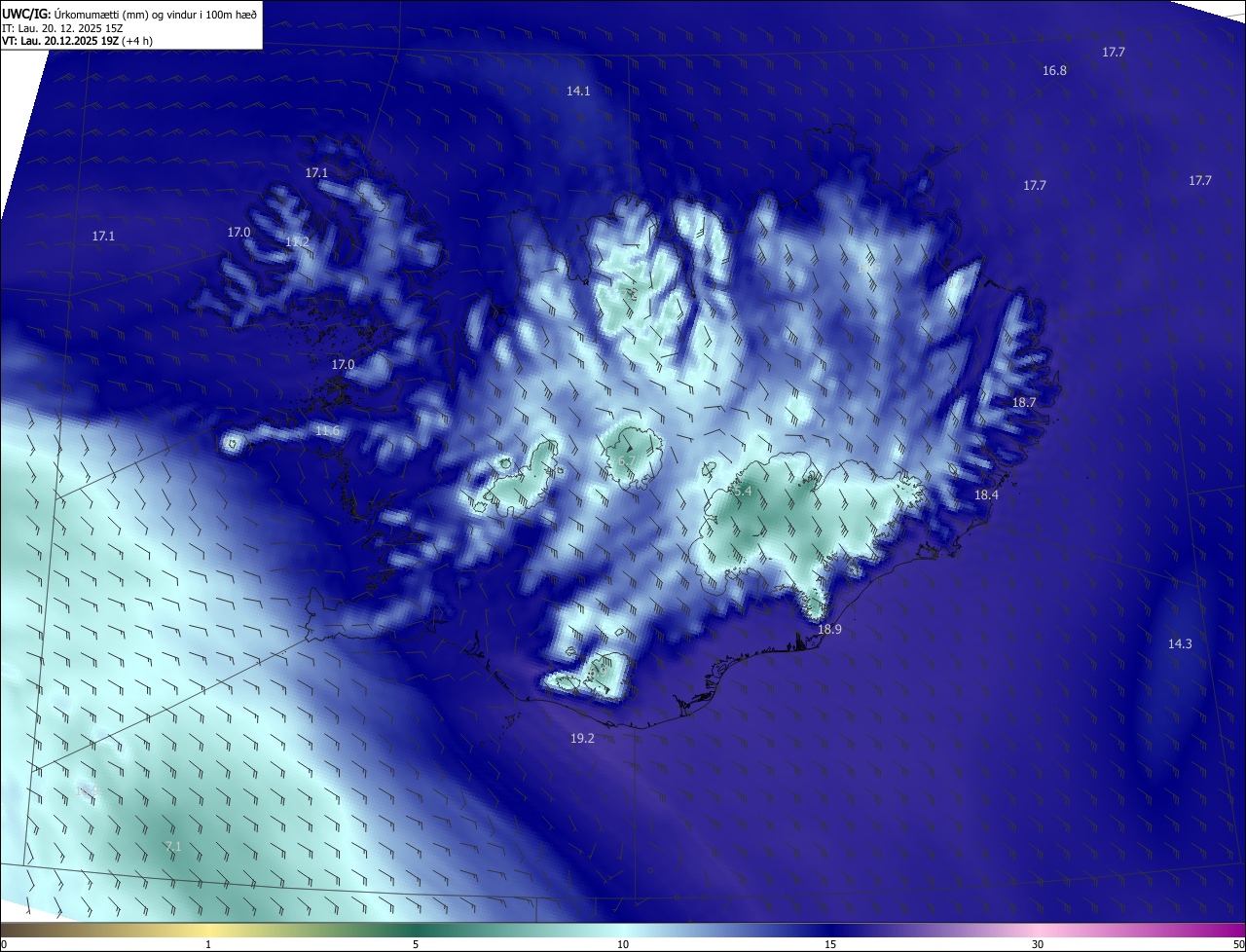Click the 5.4 value on the large glacier
Image resolution: width=1246 pixels, height=952 pixels.
(x=743, y=493)
